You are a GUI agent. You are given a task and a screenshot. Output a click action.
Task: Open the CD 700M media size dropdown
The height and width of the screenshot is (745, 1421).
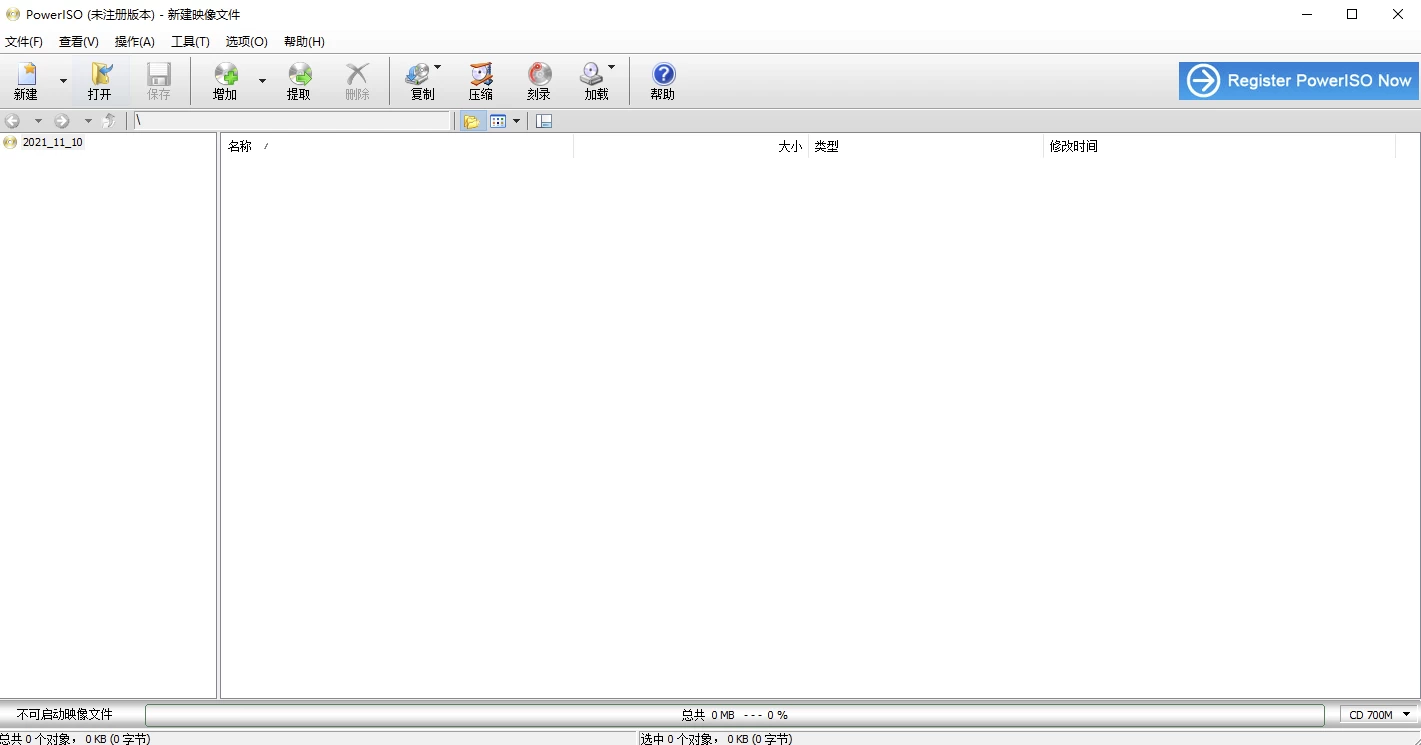(x=1380, y=715)
